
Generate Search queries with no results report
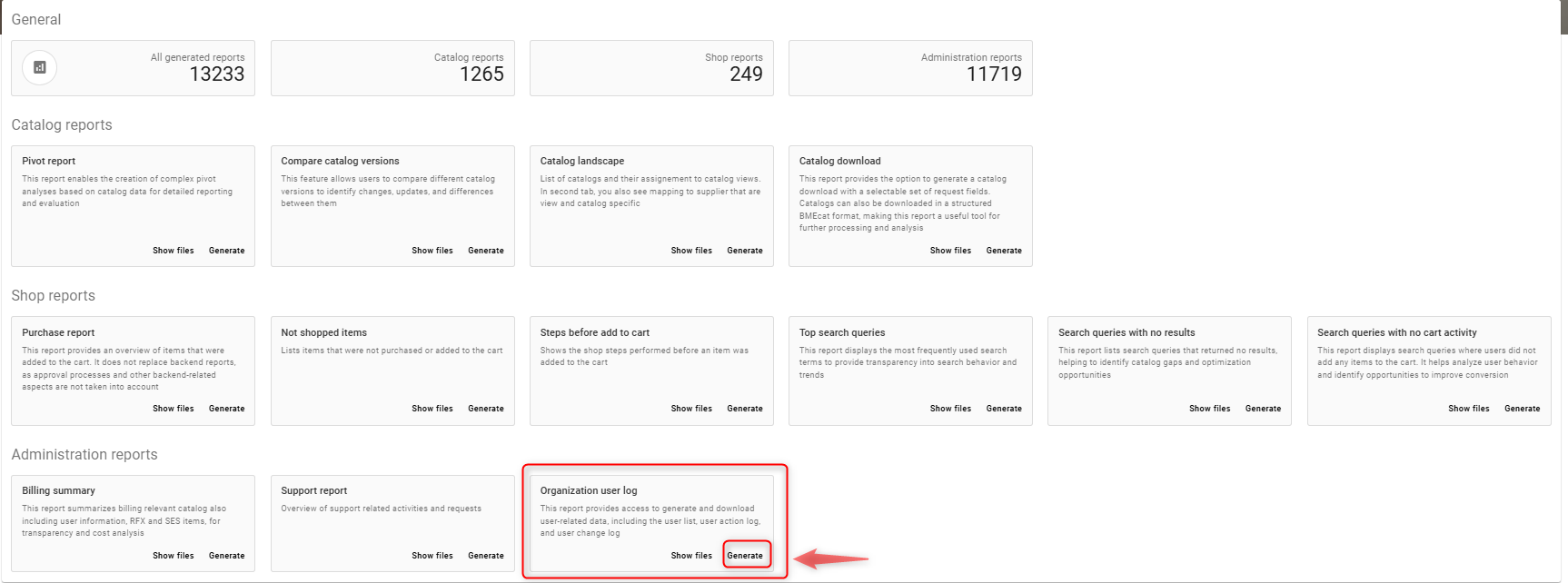tap(1263, 409)
